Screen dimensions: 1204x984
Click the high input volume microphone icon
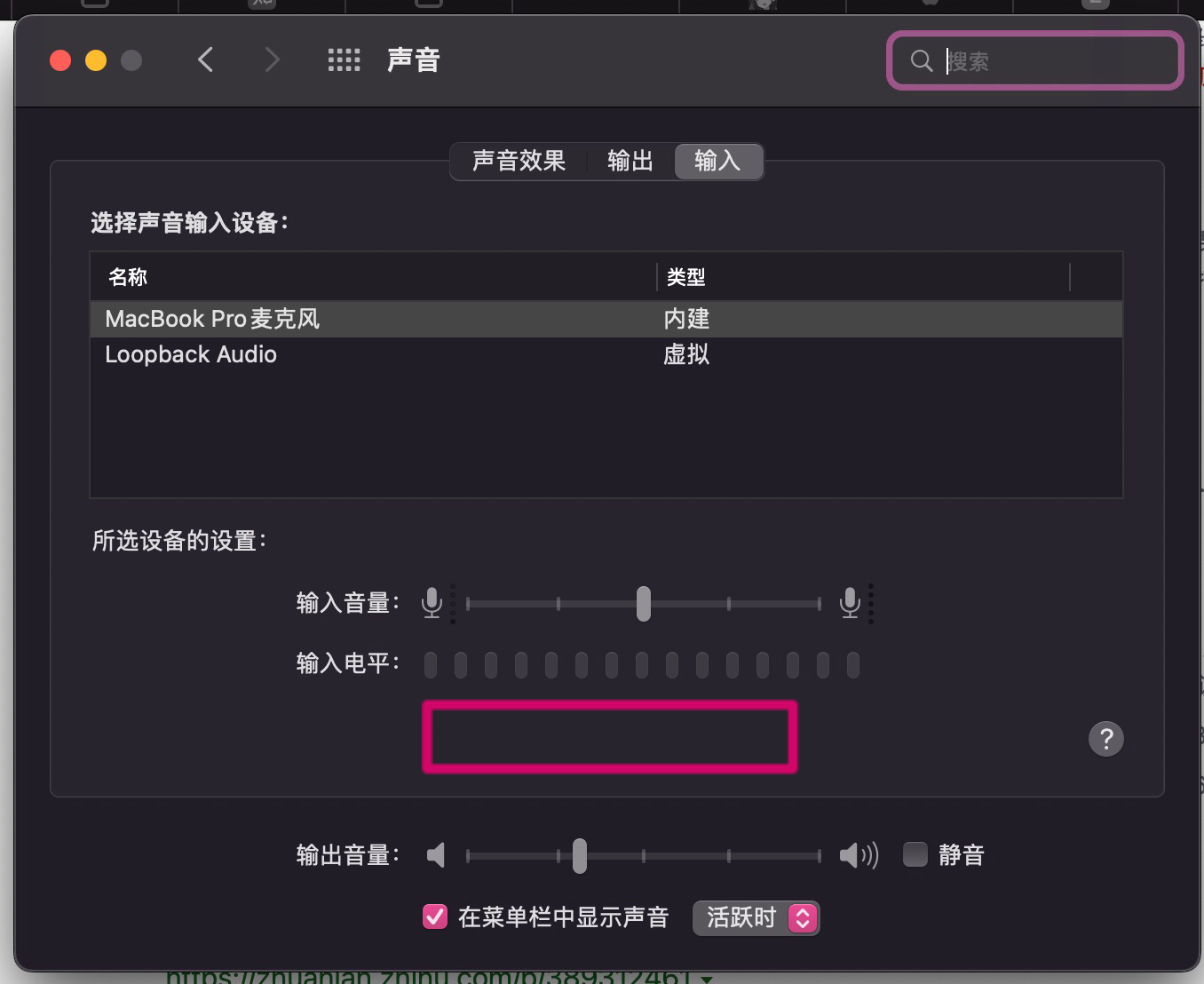click(x=850, y=603)
